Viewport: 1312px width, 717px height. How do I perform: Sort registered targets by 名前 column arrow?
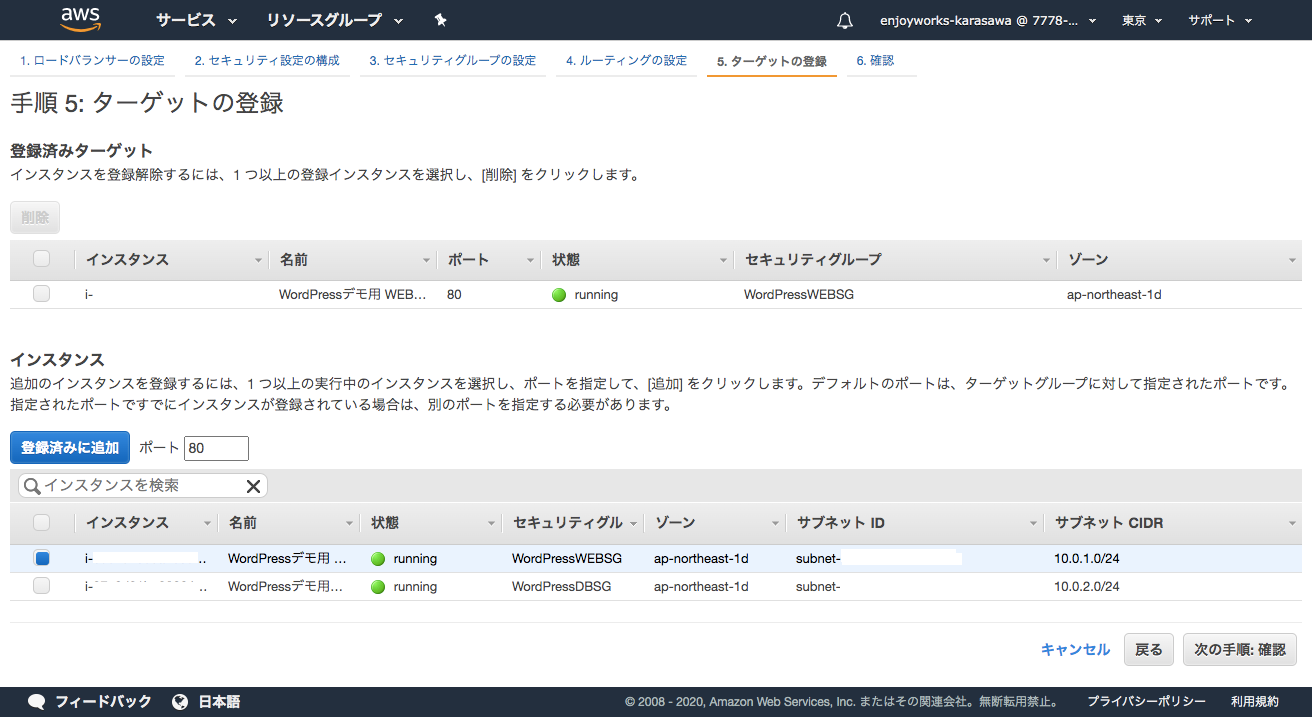point(427,260)
